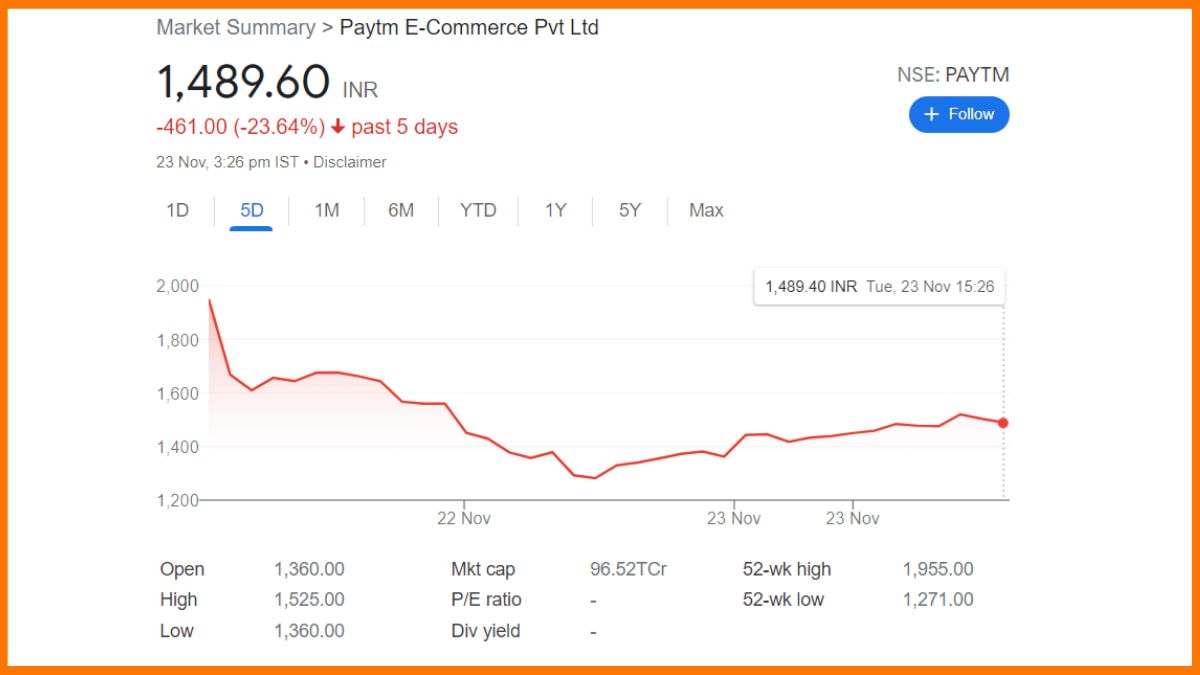Select the Max chart range

click(x=706, y=210)
